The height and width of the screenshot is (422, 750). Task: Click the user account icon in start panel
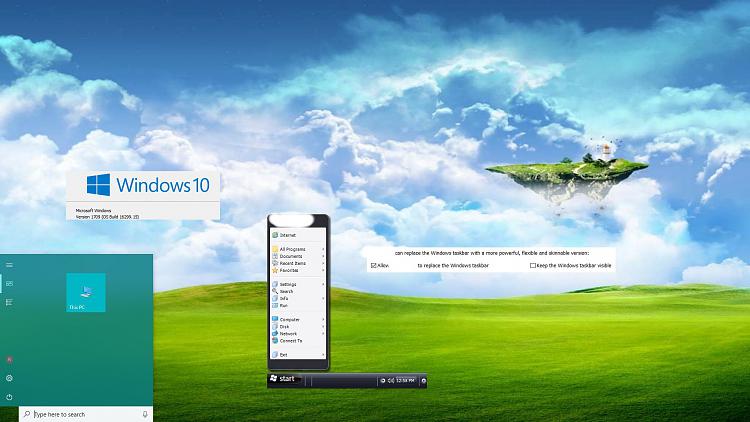[9, 359]
